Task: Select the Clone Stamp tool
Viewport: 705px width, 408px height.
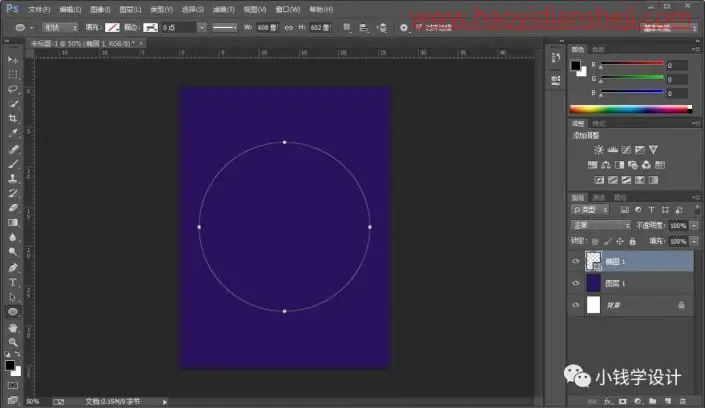Action: 13,179
